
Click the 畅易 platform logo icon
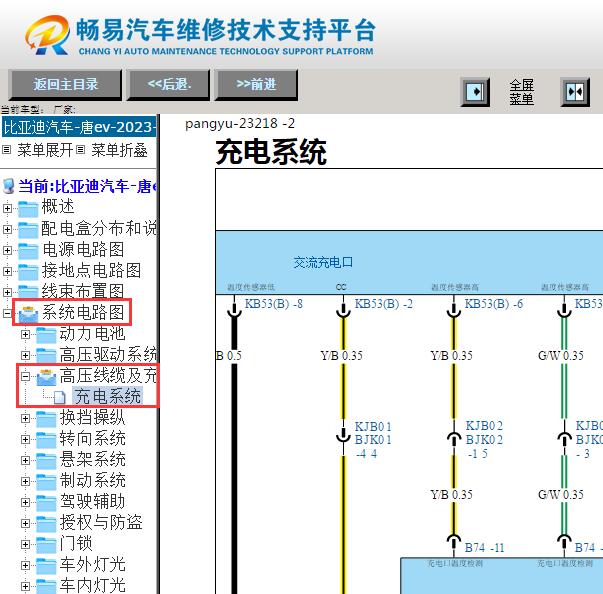(x=47, y=35)
